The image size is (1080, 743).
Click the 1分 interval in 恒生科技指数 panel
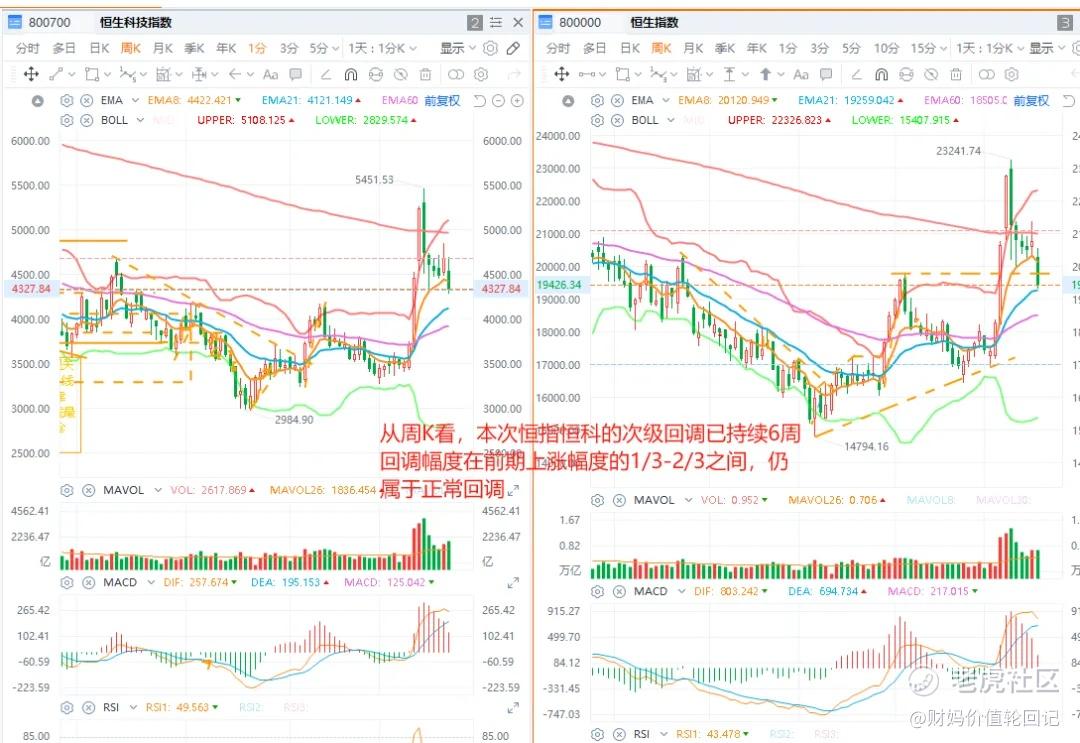point(257,48)
